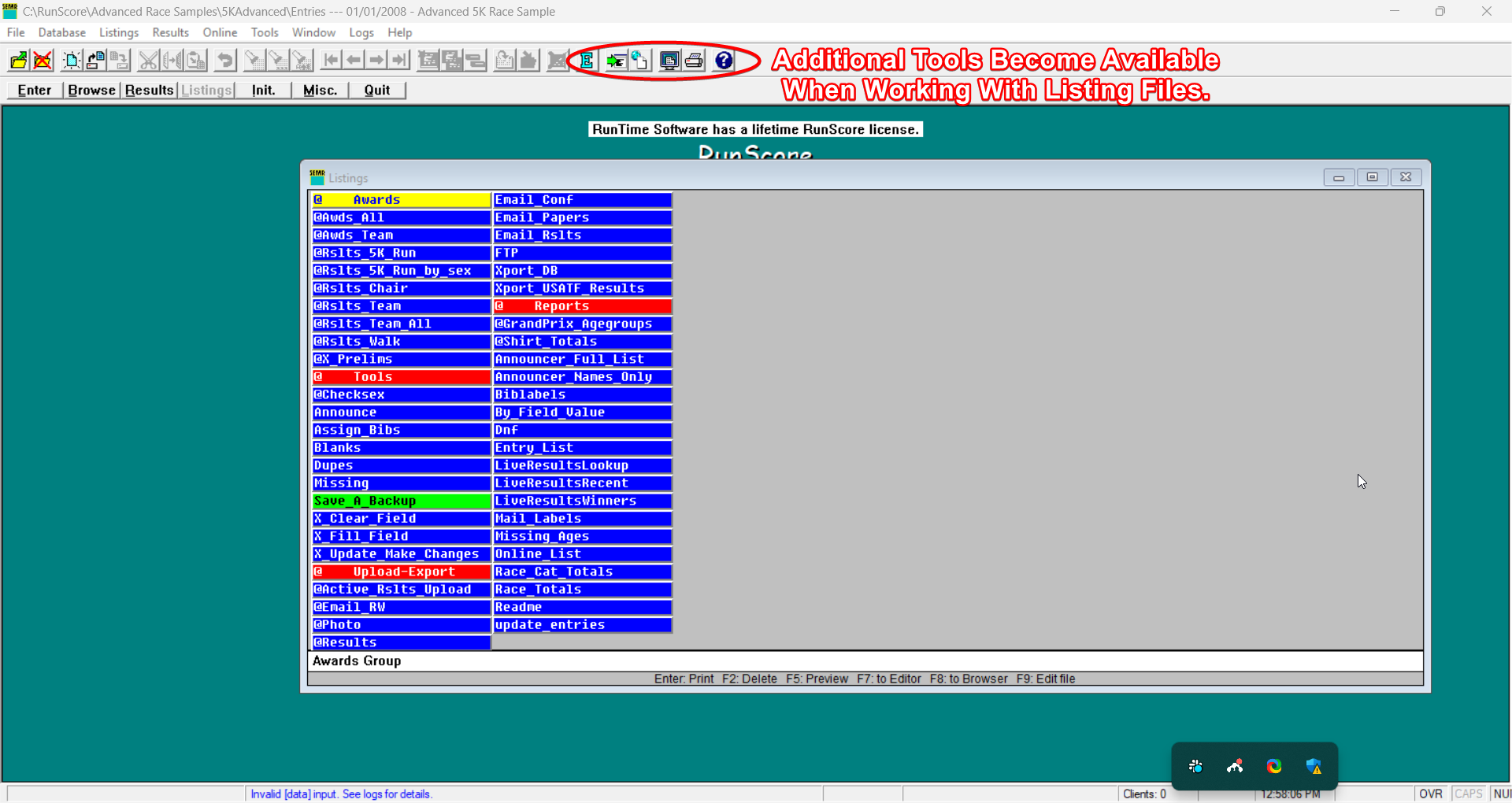Click the scissors cut icon
Screen dimensions: 1512x803
[149, 60]
